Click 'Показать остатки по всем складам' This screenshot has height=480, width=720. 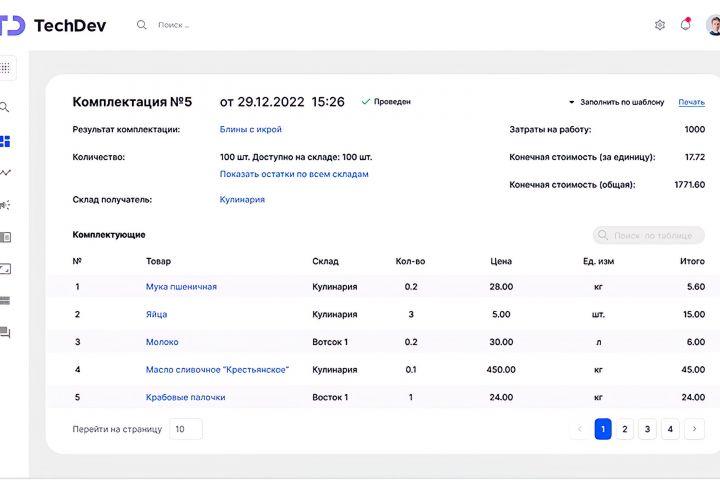294,174
